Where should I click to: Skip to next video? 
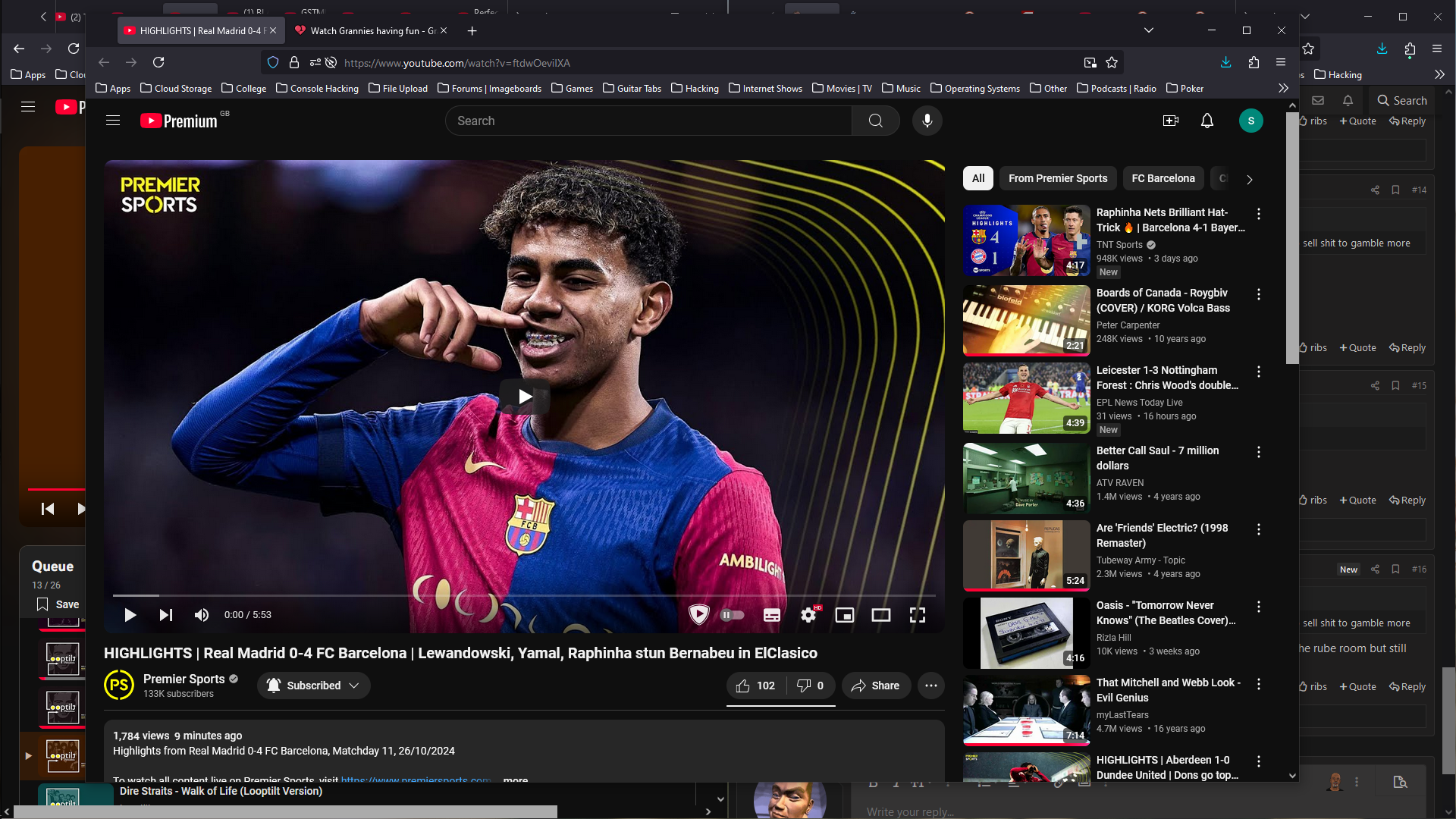click(165, 615)
